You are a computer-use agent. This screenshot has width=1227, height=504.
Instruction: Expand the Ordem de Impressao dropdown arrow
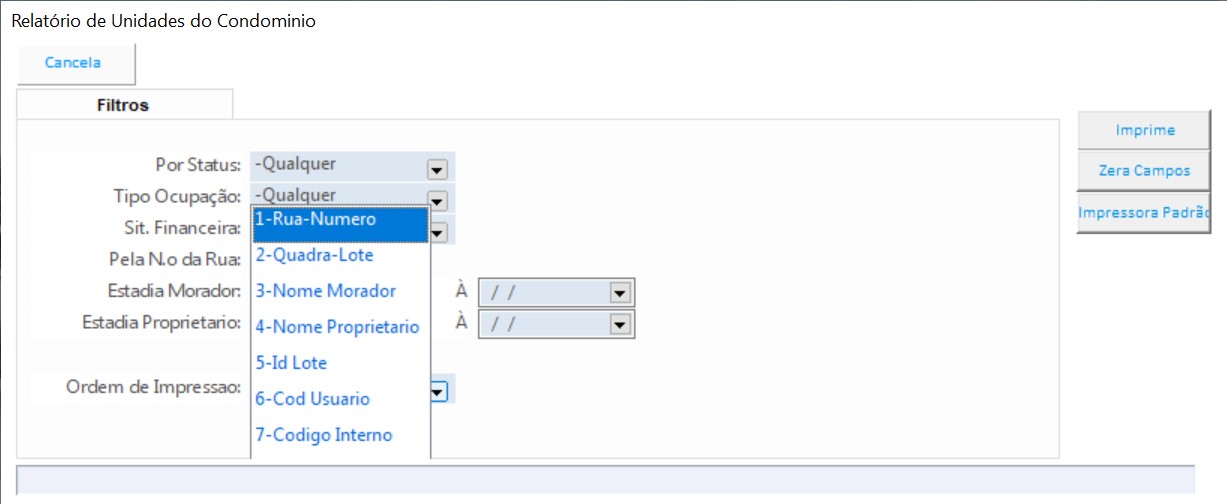437,391
